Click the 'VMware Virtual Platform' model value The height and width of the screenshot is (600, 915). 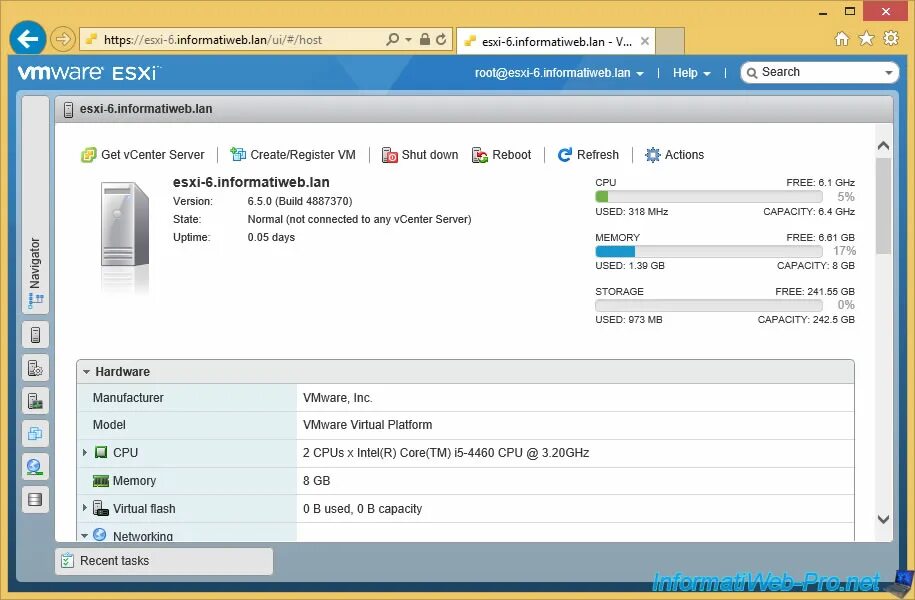368,425
